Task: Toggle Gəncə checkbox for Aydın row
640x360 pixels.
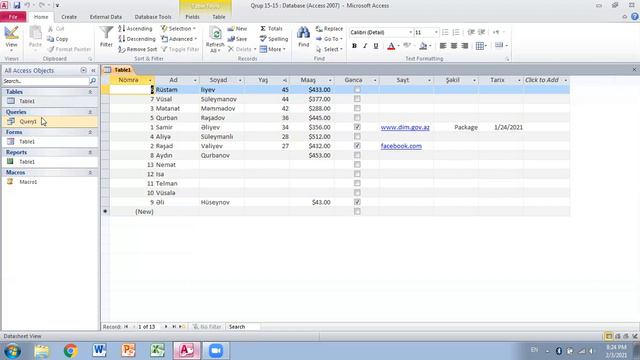Action: pyautogui.click(x=357, y=155)
